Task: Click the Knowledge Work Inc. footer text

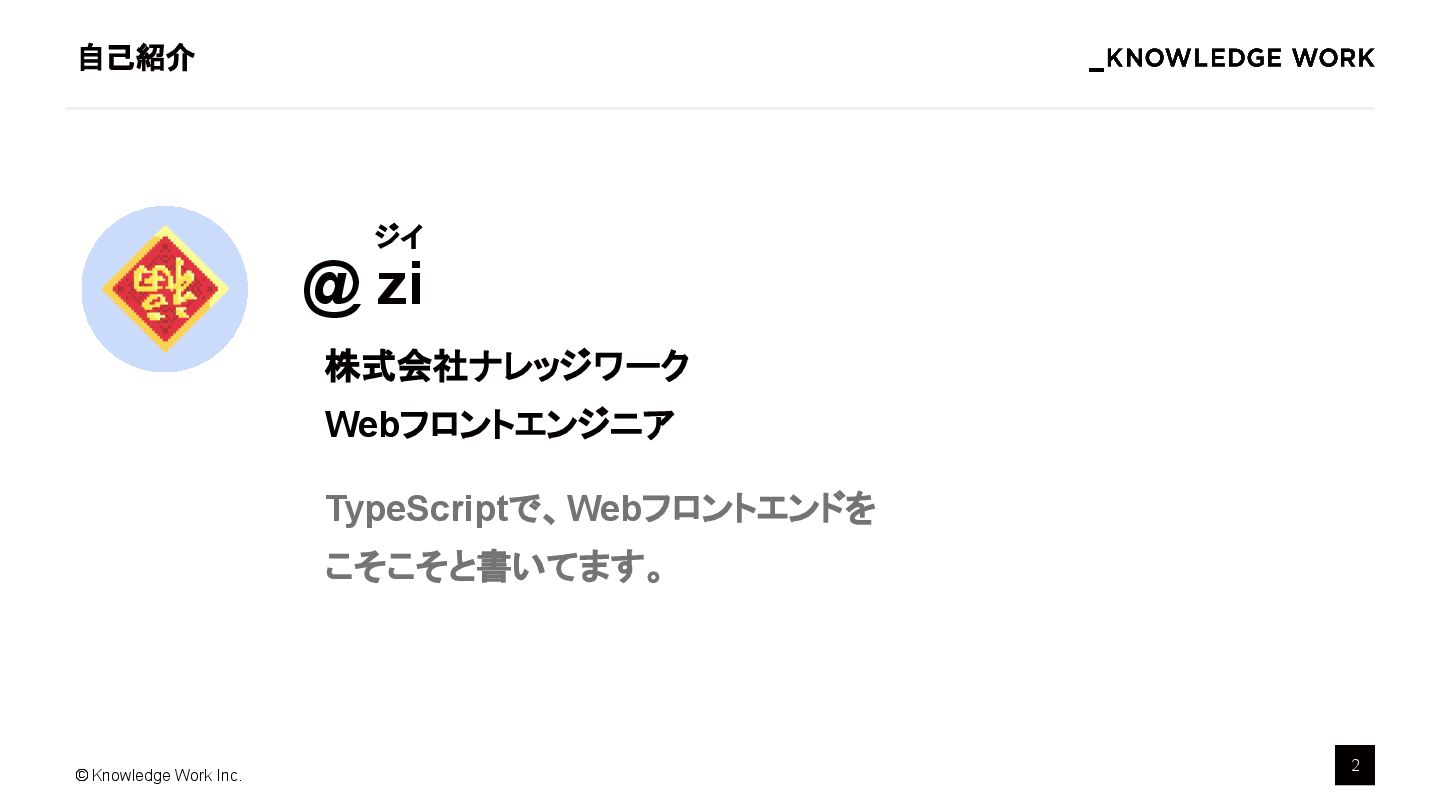Action: tap(167, 775)
